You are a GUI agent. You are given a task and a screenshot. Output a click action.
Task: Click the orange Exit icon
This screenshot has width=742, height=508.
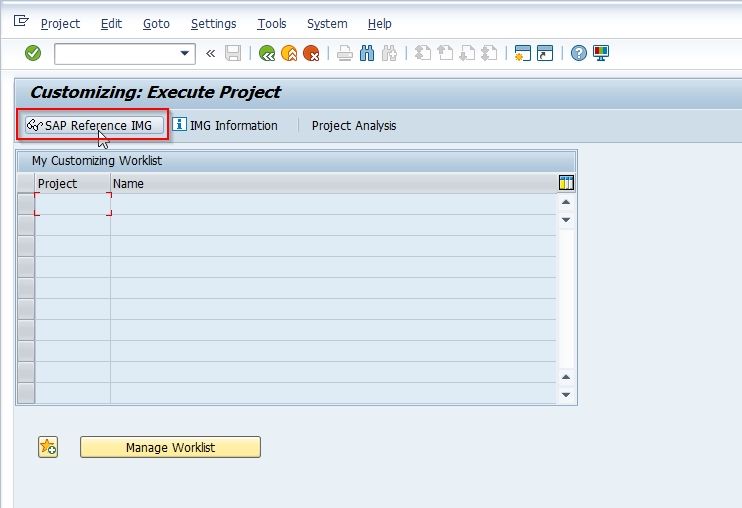pos(289,53)
